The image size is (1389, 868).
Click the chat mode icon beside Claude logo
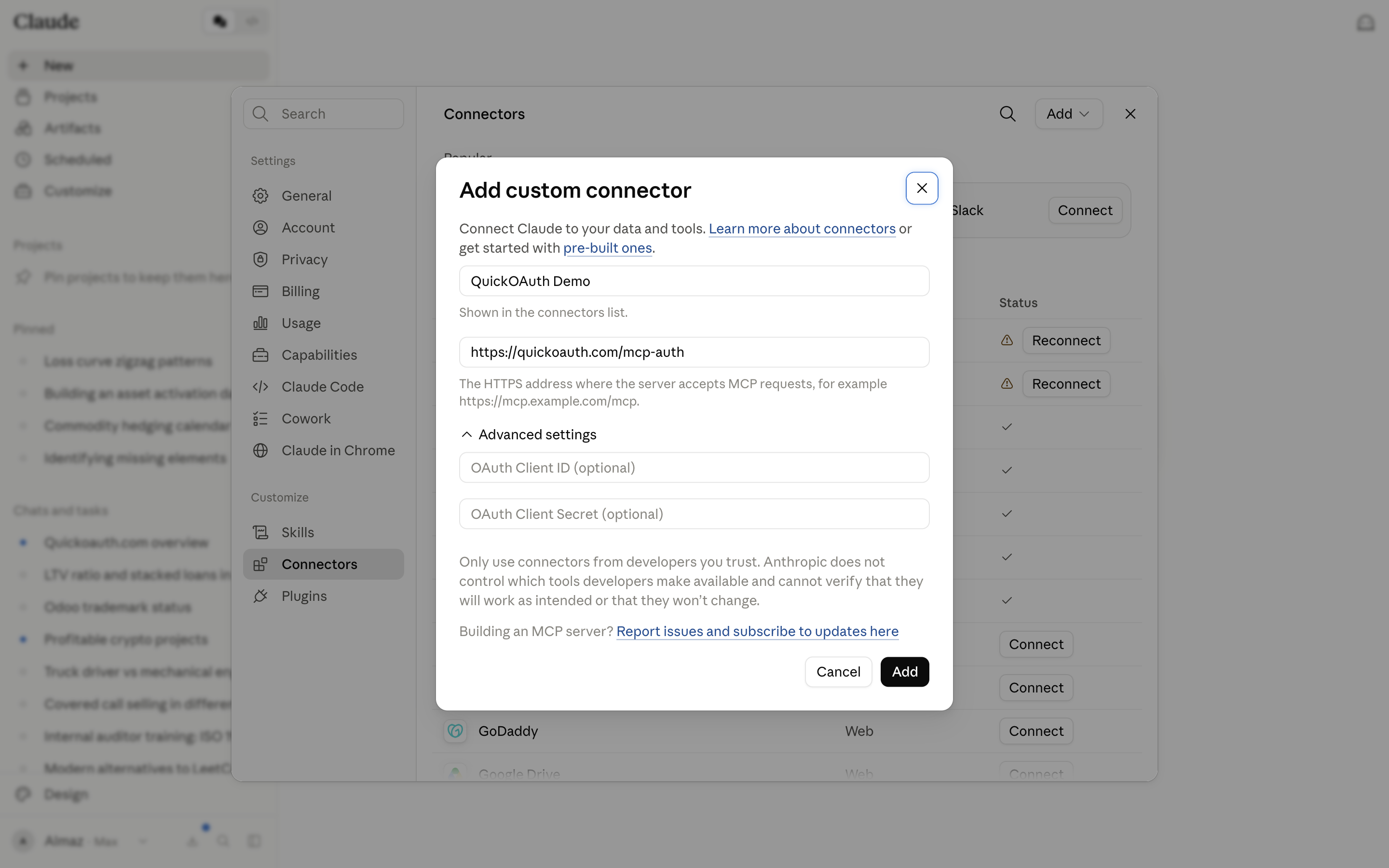pos(220,22)
